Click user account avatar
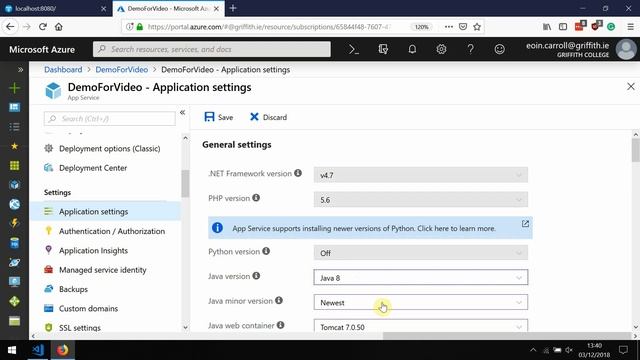 click(x=626, y=49)
